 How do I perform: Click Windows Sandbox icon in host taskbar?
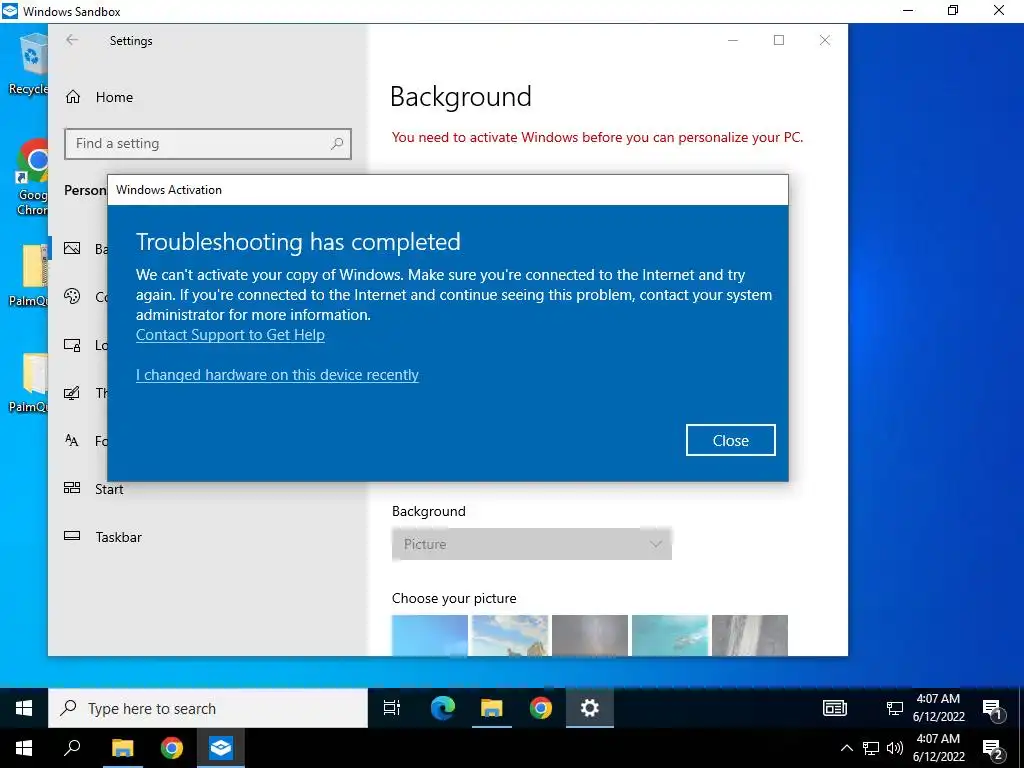point(221,748)
